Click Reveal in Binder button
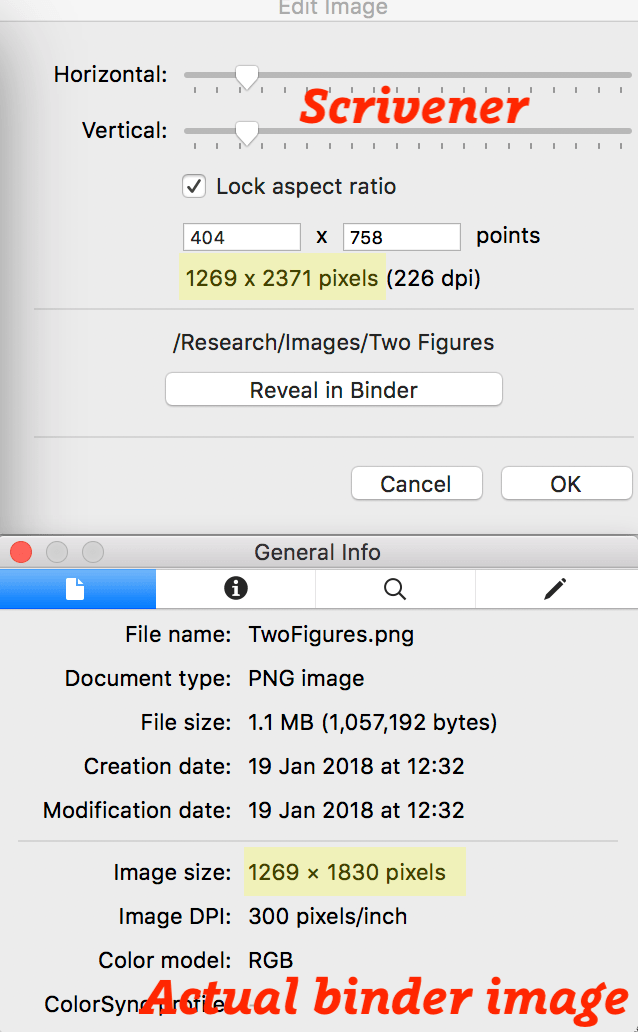638x1032 pixels. [x=334, y=390]
